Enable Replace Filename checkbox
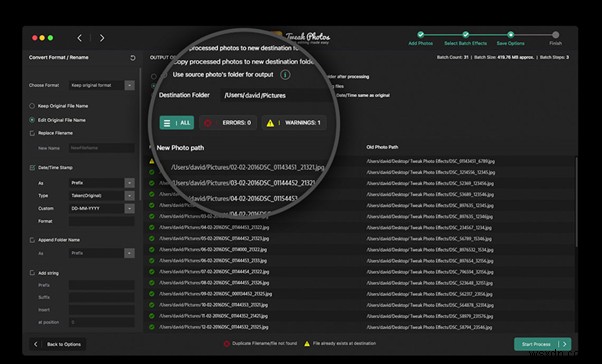602x364 pixels. click(x=32, y=133)
